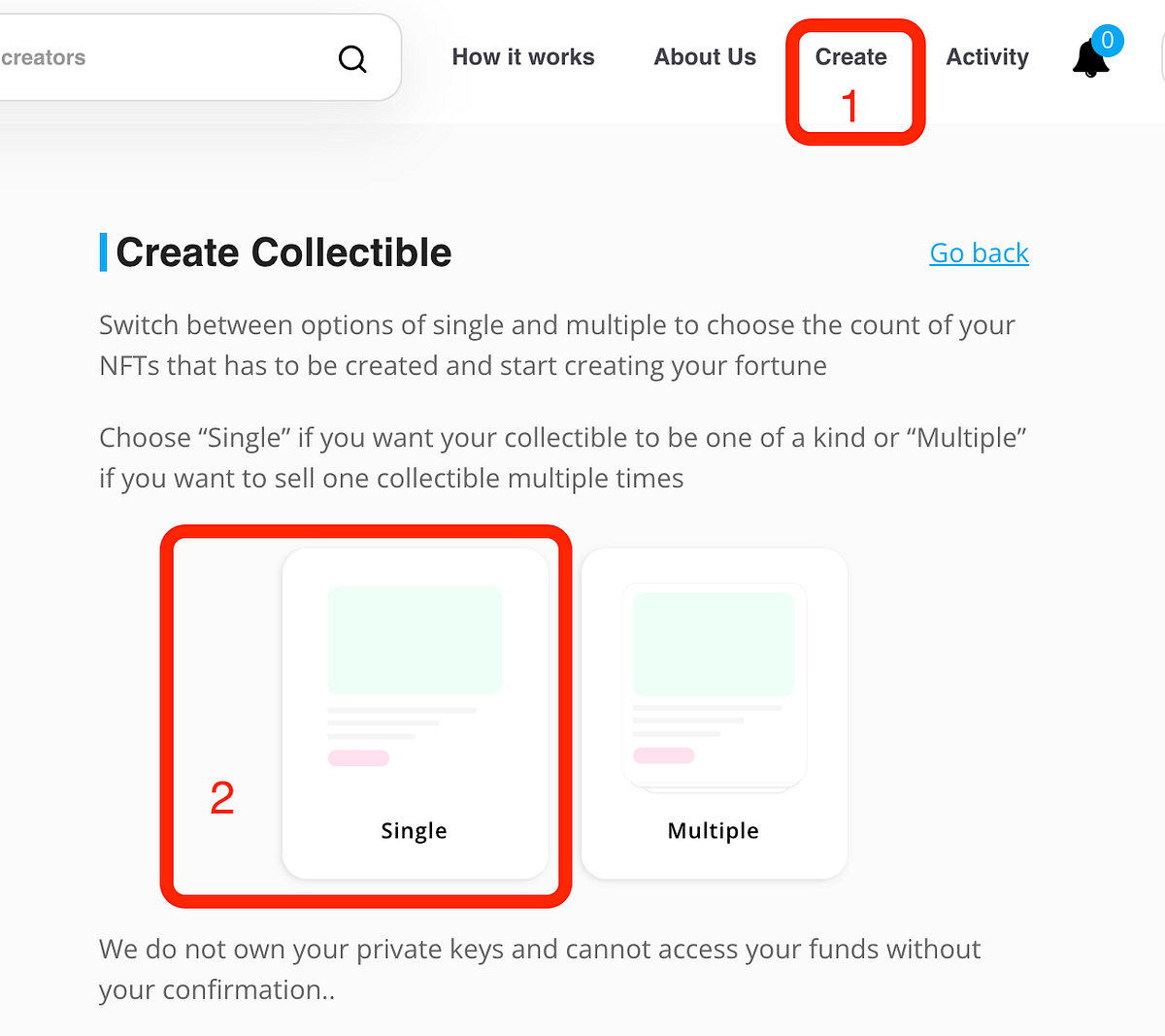Click the Multiple card's green image placeholder
Viewport: 1165px width, 1036px height.
point(714,644)
